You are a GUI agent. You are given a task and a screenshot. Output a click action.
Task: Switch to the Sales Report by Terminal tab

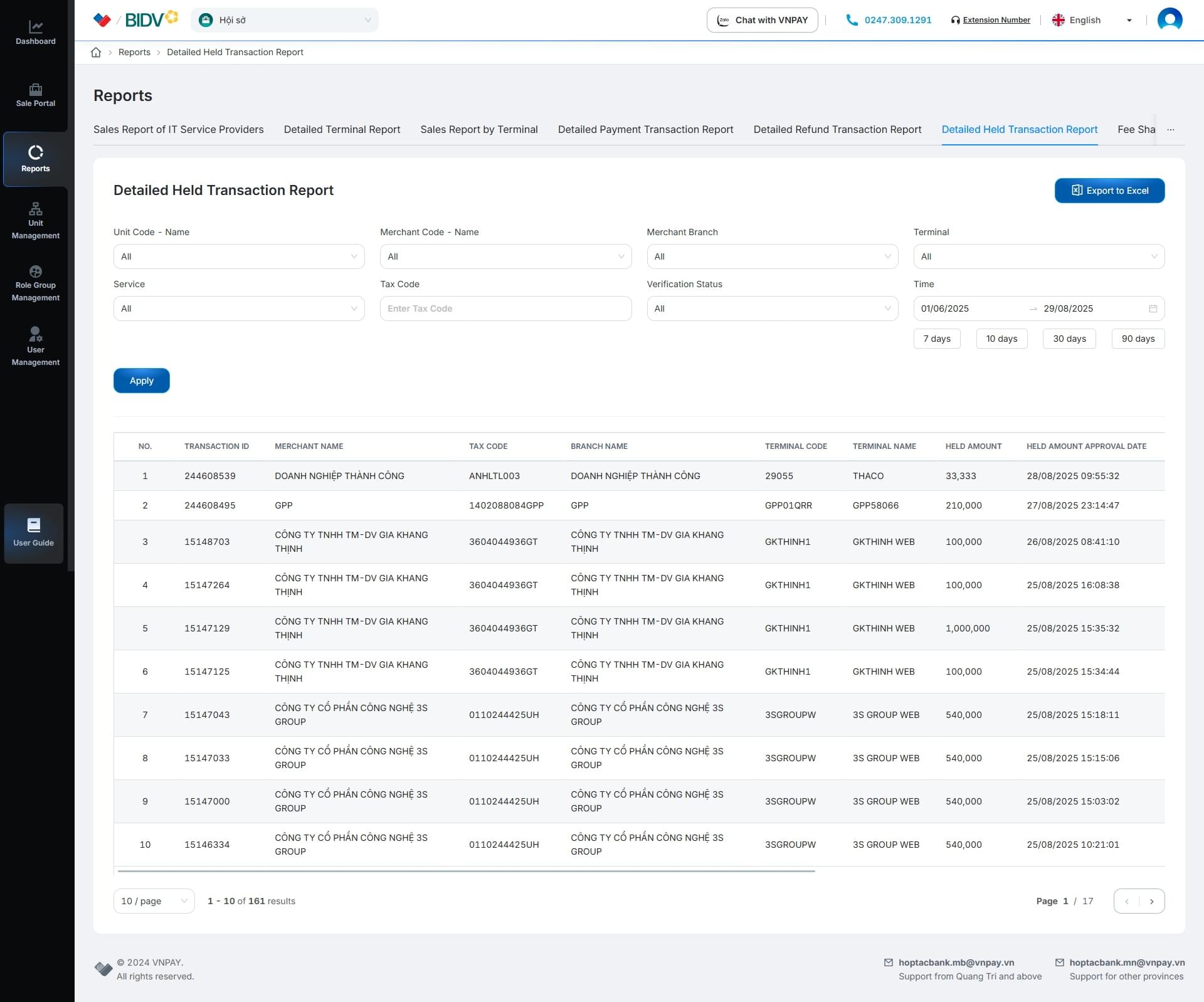tap(478, 129)
